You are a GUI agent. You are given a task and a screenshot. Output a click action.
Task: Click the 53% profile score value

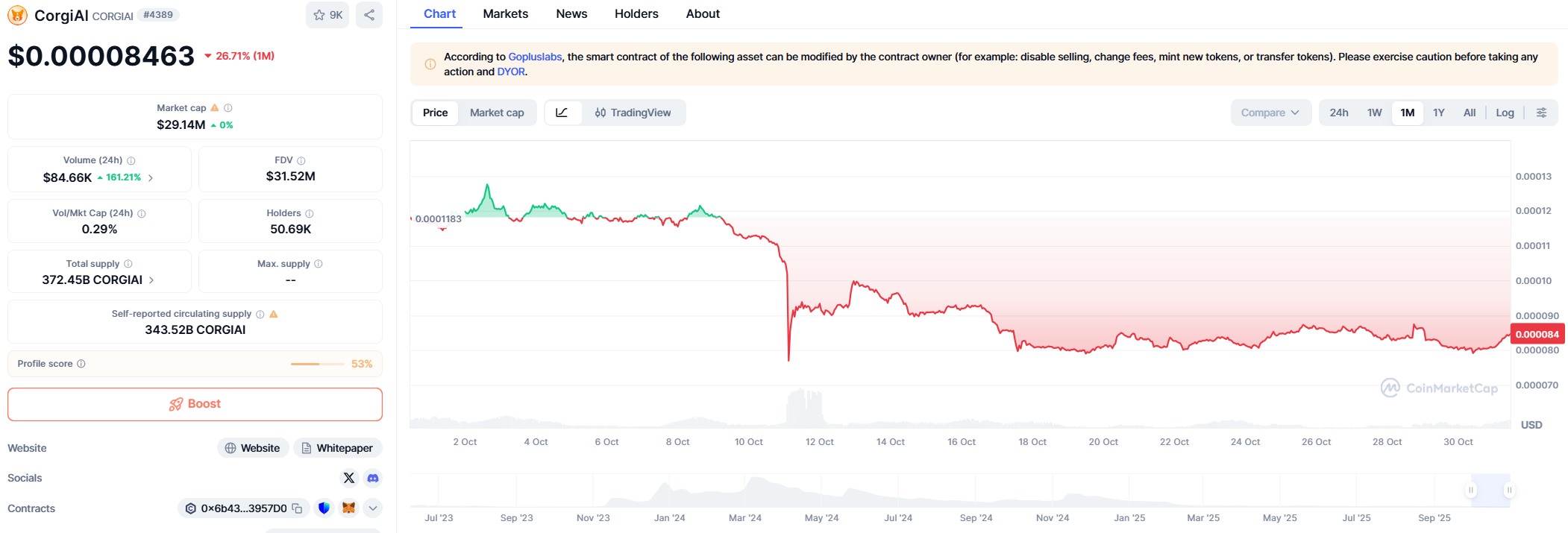tap(362, 364)
